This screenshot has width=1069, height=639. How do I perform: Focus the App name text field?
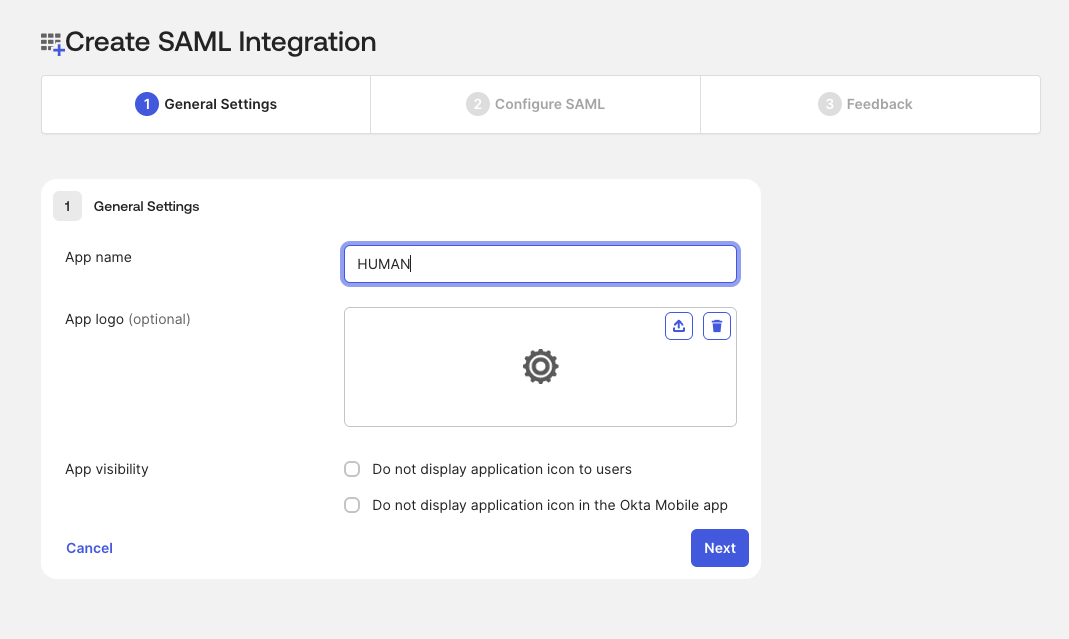[540, 264]
